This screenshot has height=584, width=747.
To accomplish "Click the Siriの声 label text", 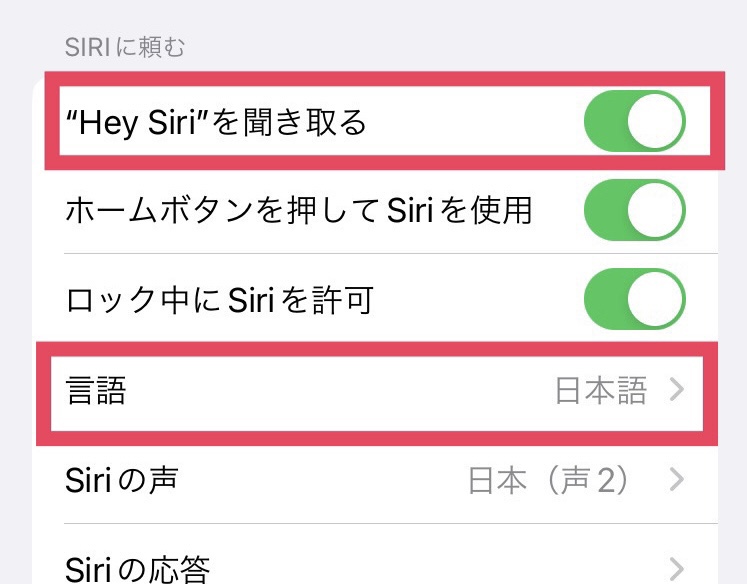I will 122,480.
